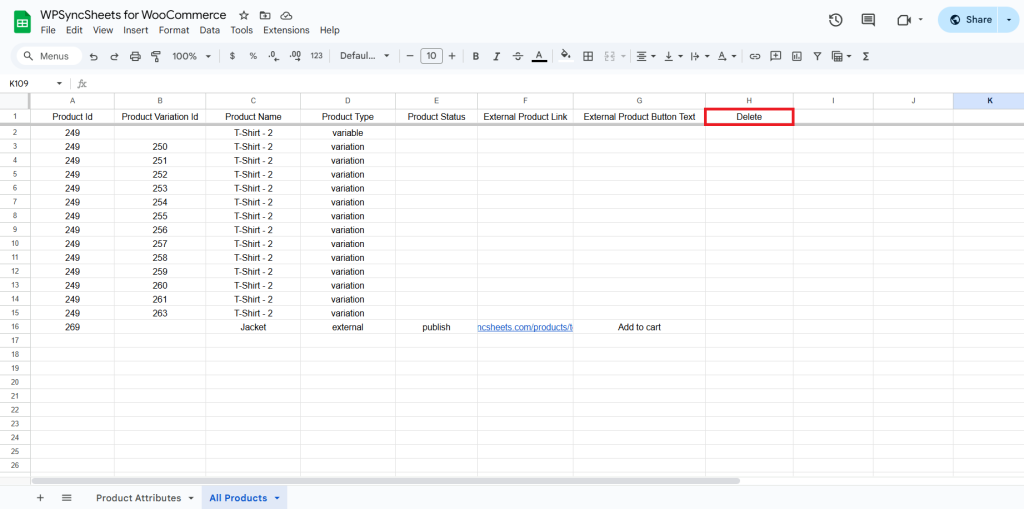Open the All Products tab arrow

(277, 498)
